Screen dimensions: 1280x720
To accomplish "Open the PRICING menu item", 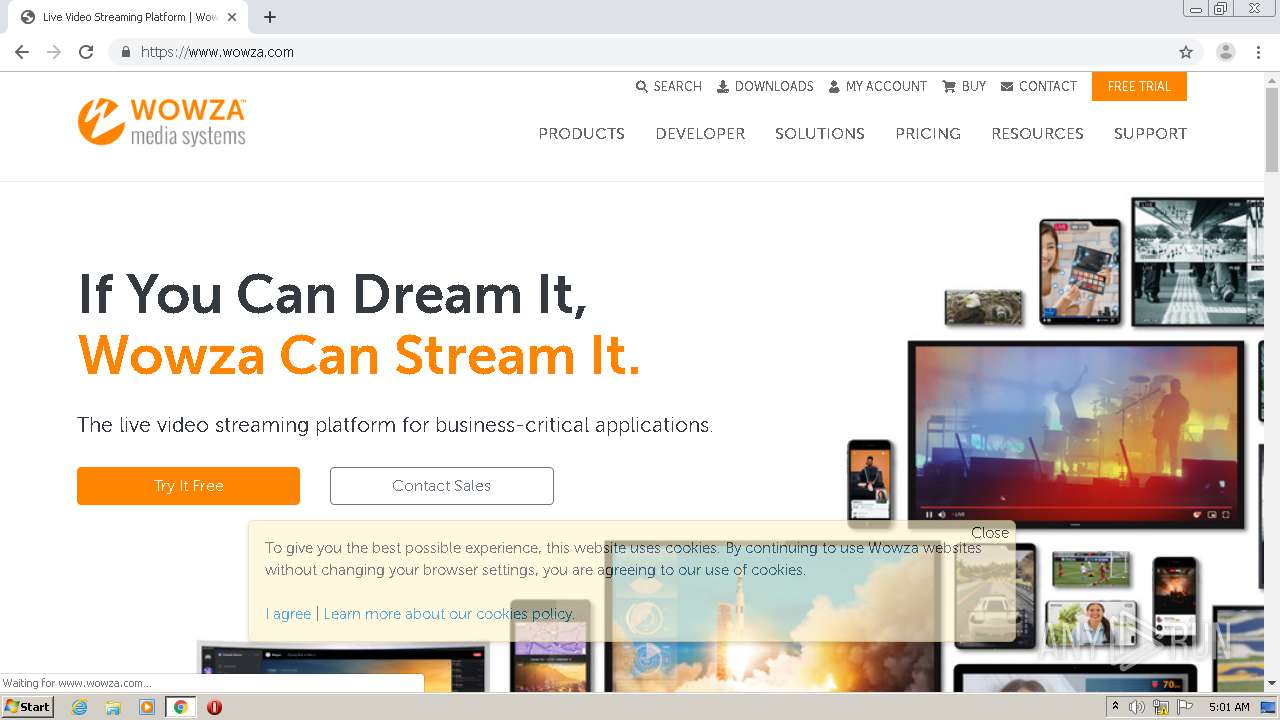I will [928, 133].
